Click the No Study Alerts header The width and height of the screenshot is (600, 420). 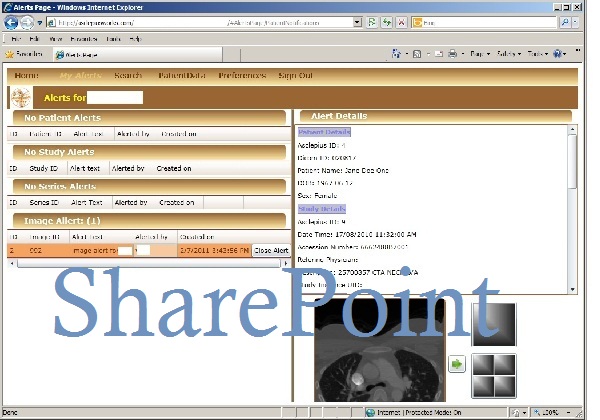[150, 152]
